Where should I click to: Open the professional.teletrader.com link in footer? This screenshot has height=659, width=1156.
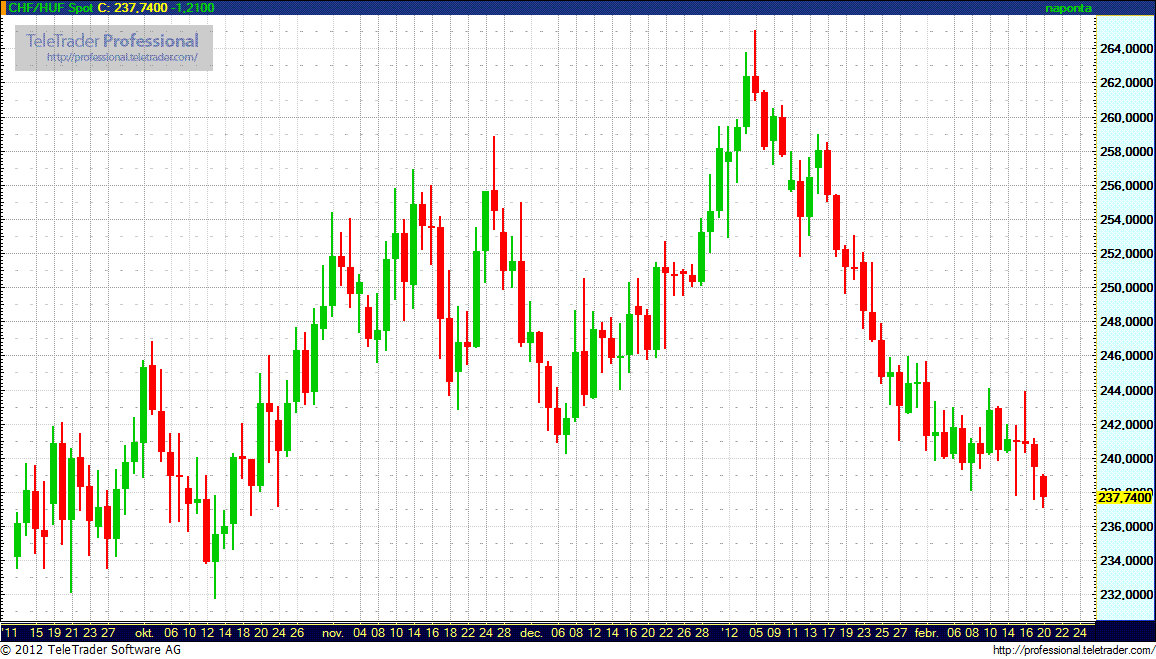pos(1073,650)
